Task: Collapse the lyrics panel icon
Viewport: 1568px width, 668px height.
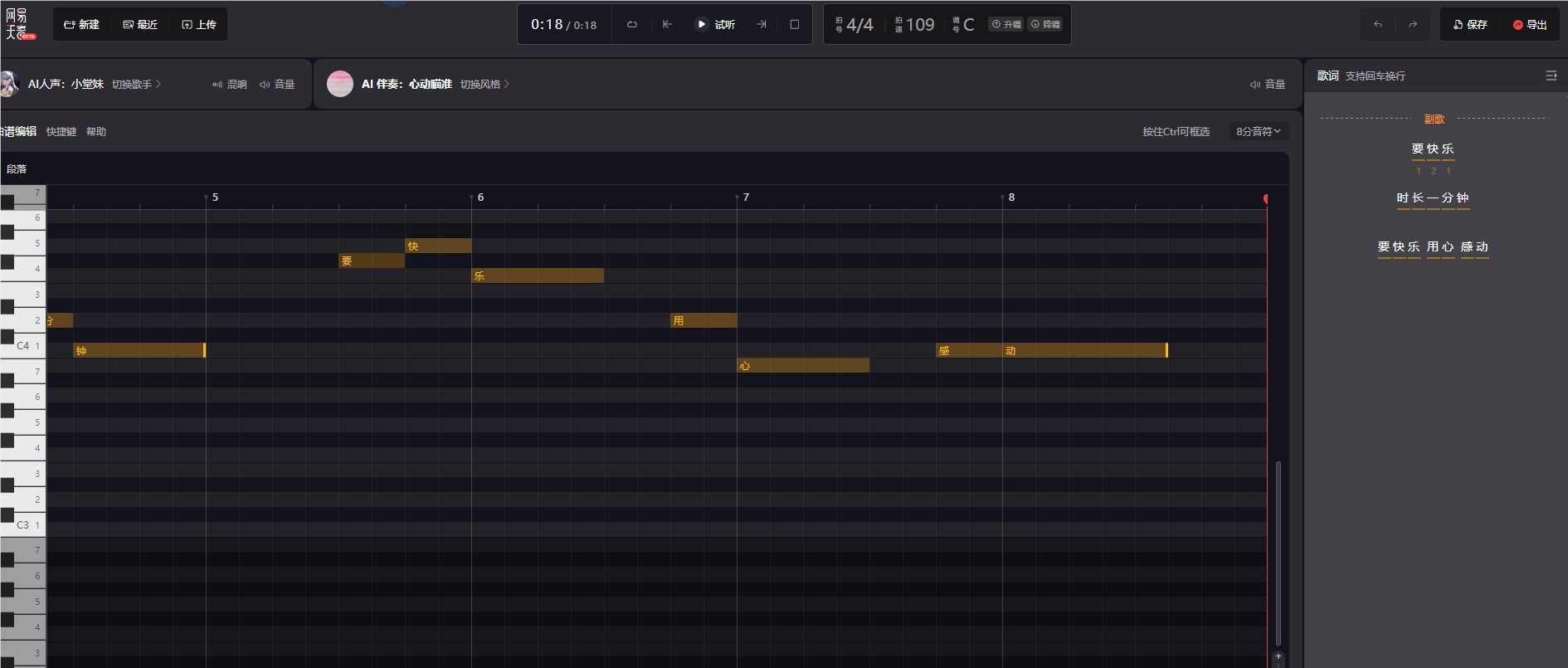Action: click(1551, 76)
